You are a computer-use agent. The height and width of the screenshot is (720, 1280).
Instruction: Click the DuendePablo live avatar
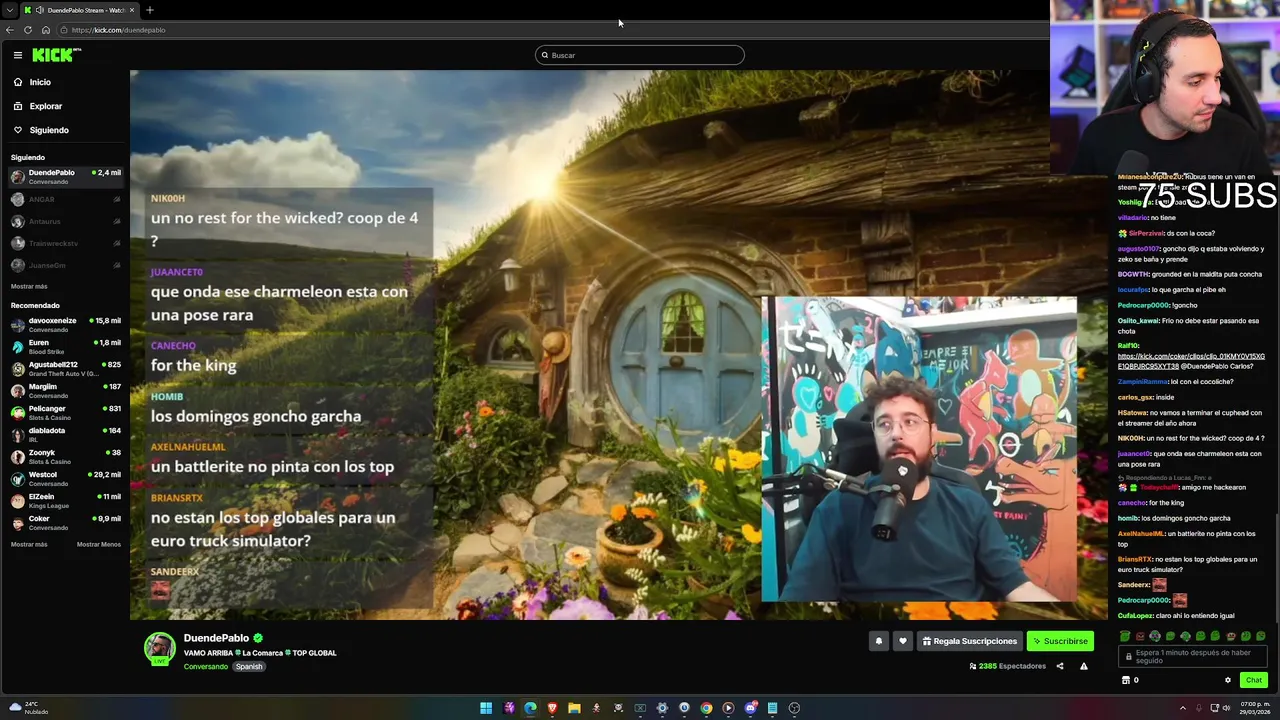[160, 649]
